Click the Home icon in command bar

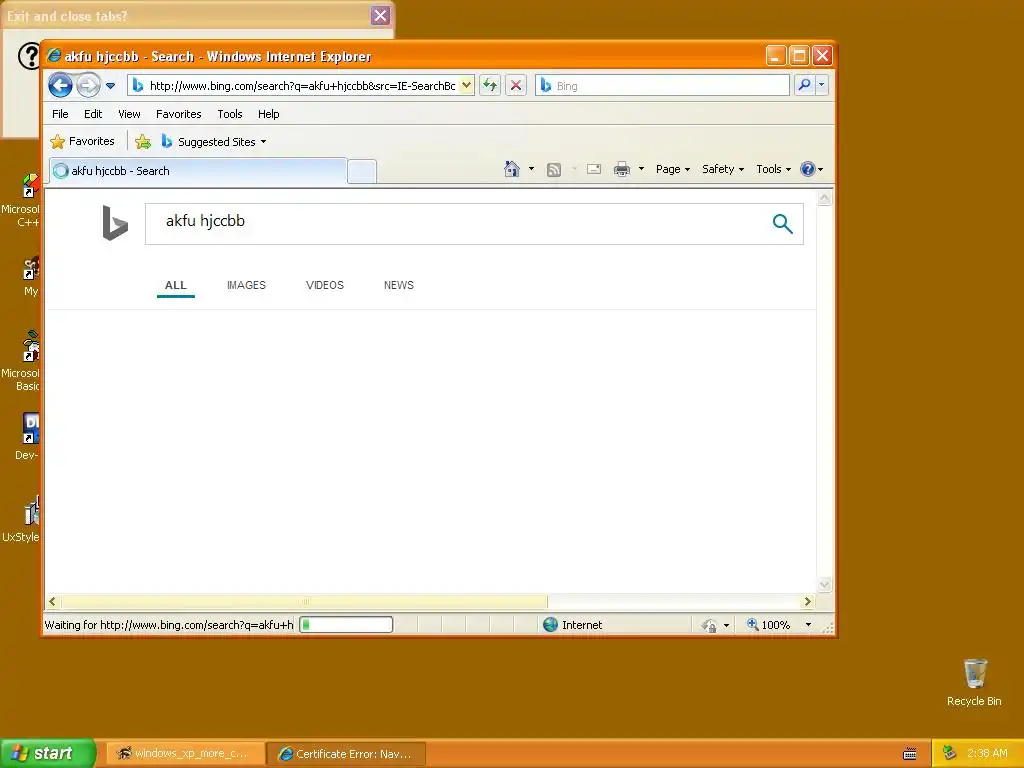(512, 169)
